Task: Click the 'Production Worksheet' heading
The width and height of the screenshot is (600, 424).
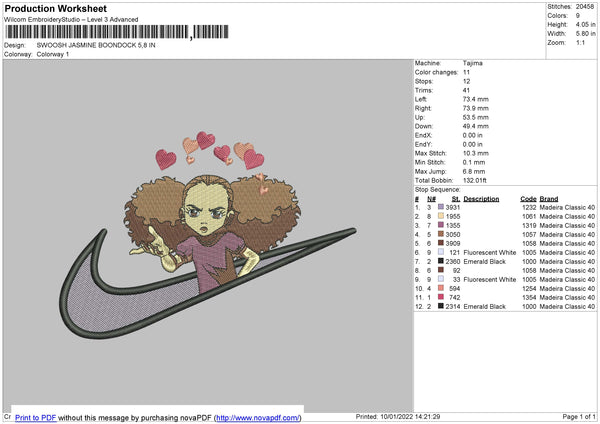Action: tap(55, 8)
